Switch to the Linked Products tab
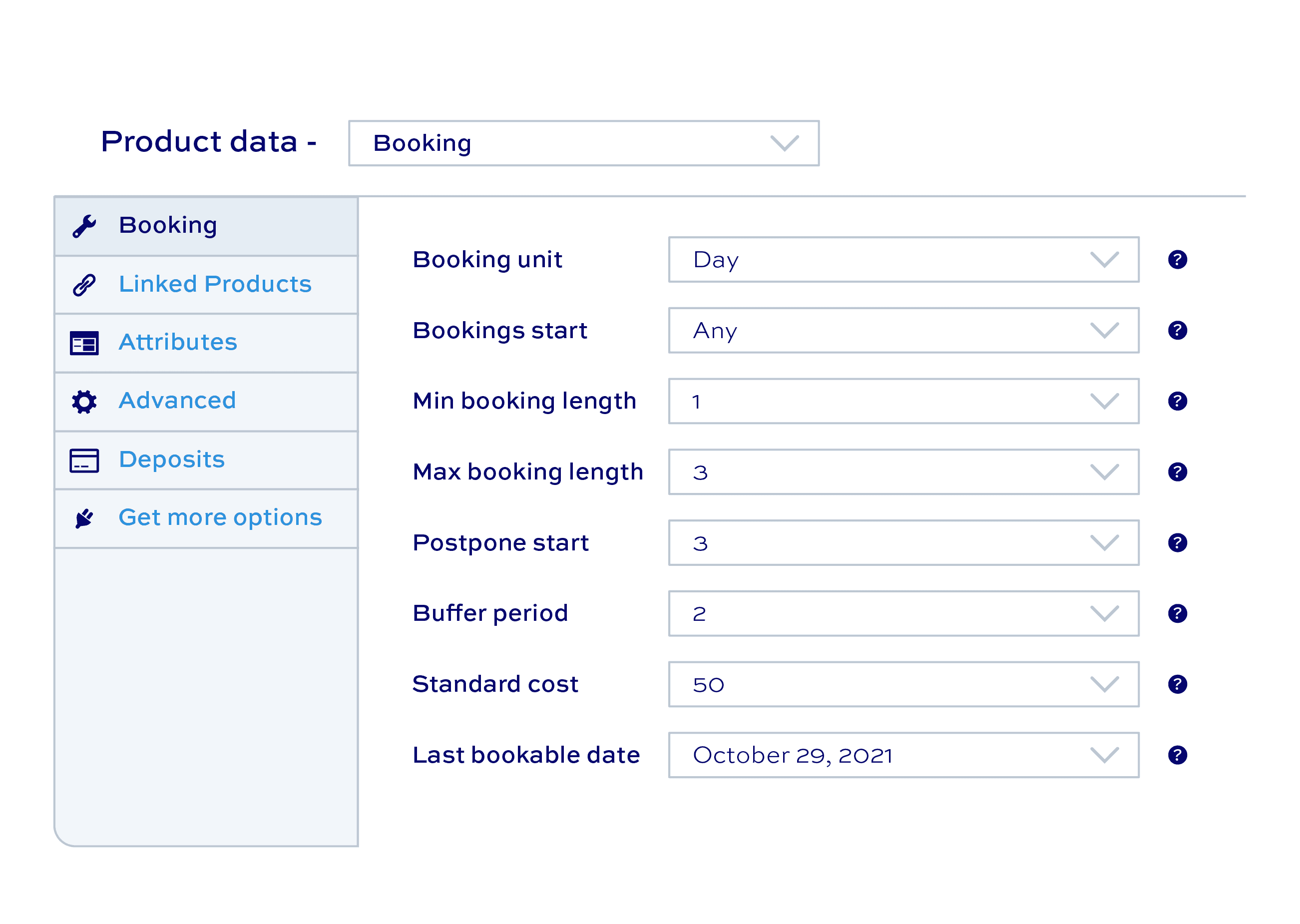The width and height of the screenshot is (1300, 924). pos(206,285)
